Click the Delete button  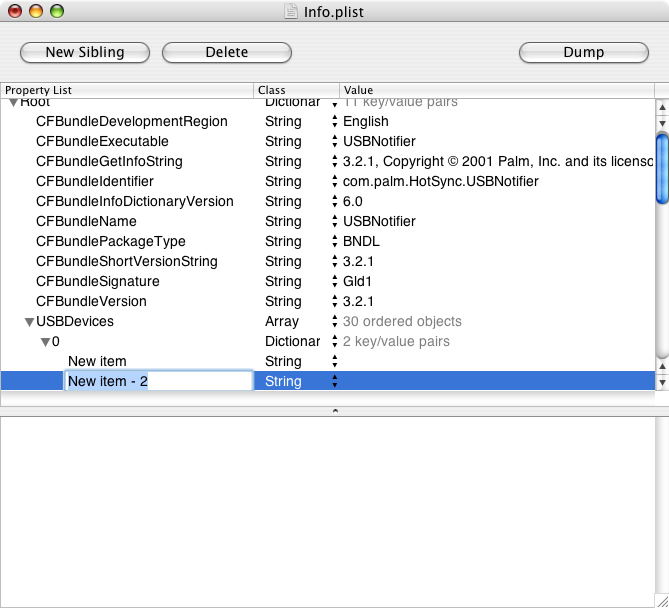pyautogui.click(x=227, y=52)
